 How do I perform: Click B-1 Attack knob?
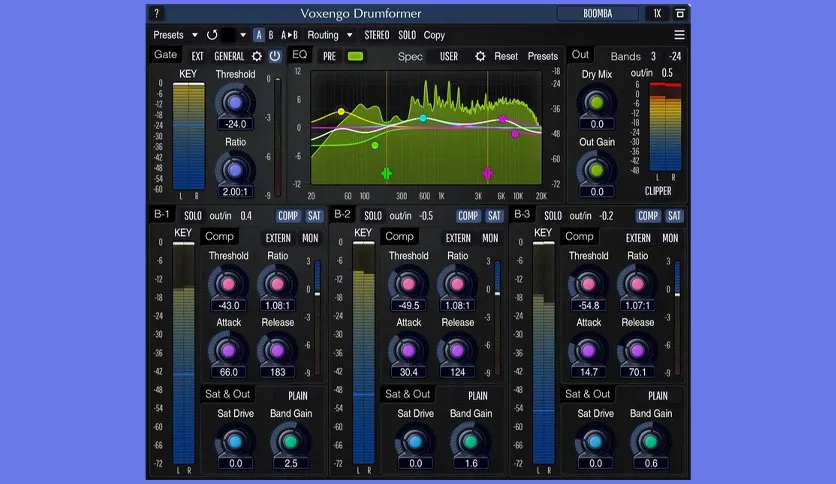pos(228,351)
